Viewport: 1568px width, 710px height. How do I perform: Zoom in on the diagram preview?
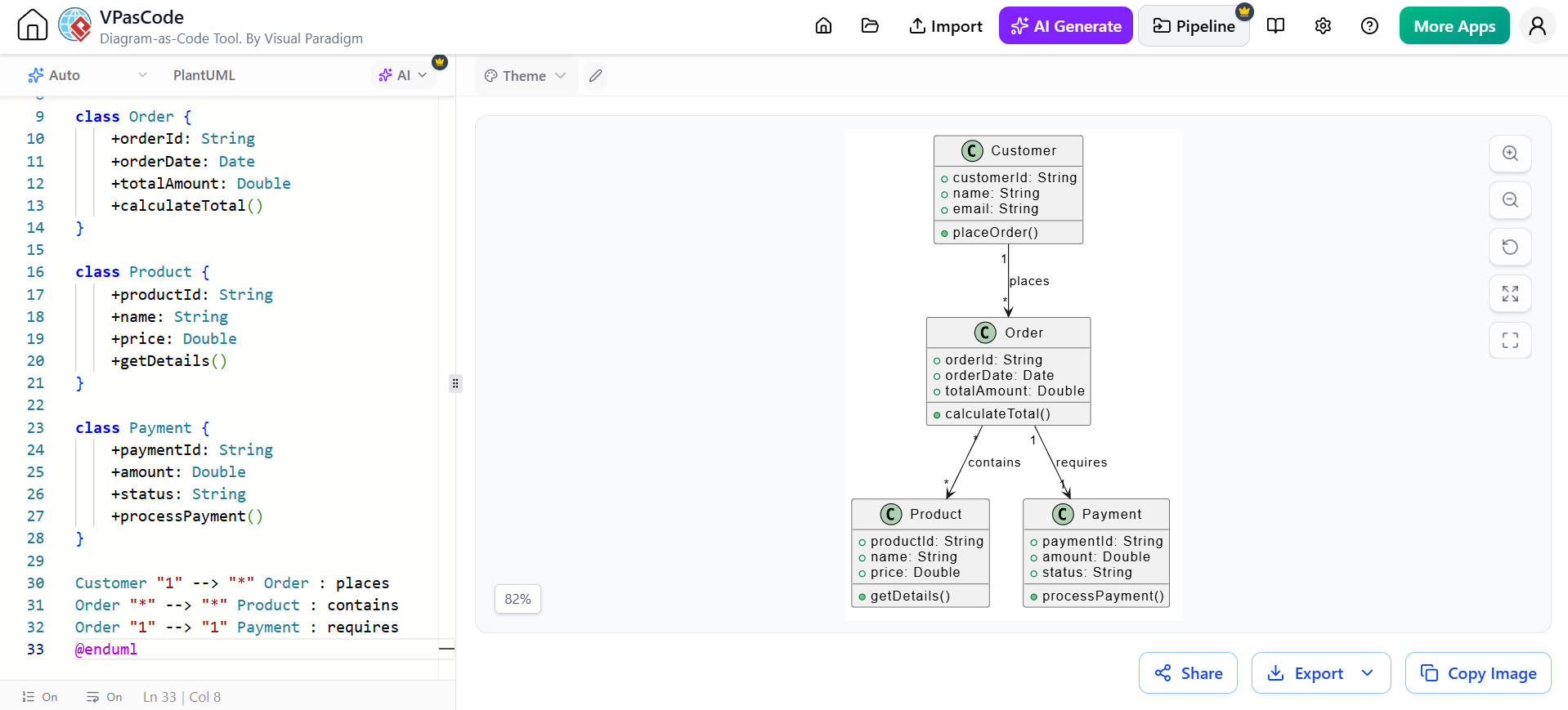click(x=1510, y=154)
